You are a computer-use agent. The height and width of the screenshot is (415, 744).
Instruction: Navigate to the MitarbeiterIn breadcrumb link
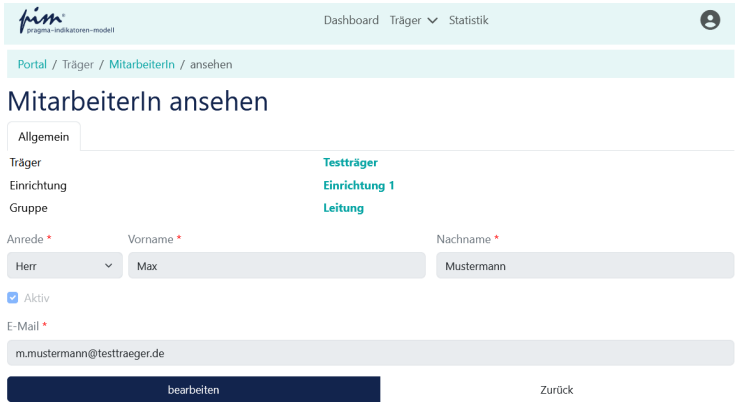tap(142, 64)
